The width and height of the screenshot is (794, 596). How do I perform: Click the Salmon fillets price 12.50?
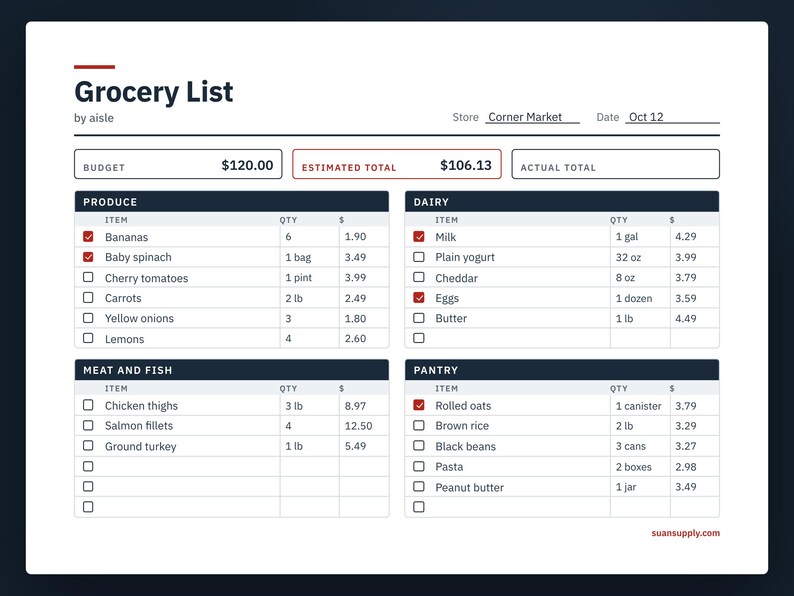[359, 426]
